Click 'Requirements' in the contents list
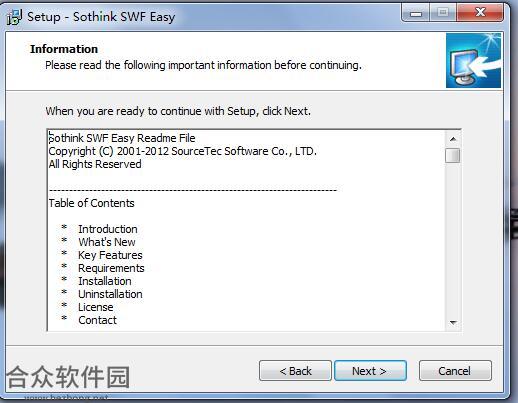 point(111,268)
